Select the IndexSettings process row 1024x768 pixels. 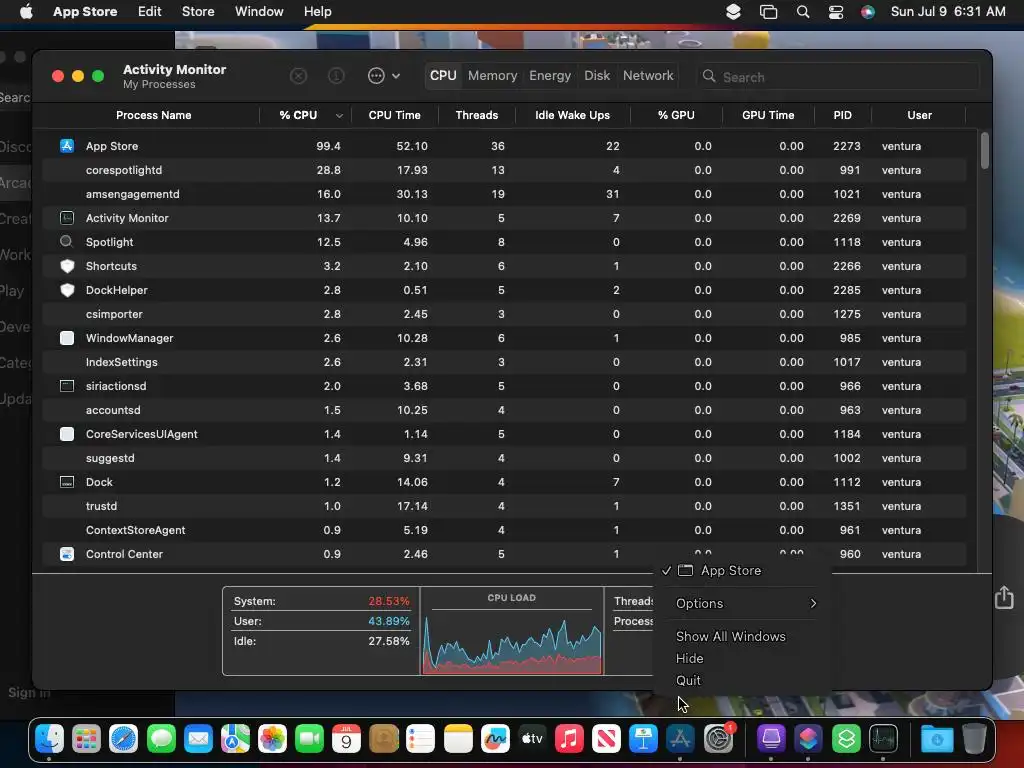point(504,362)
